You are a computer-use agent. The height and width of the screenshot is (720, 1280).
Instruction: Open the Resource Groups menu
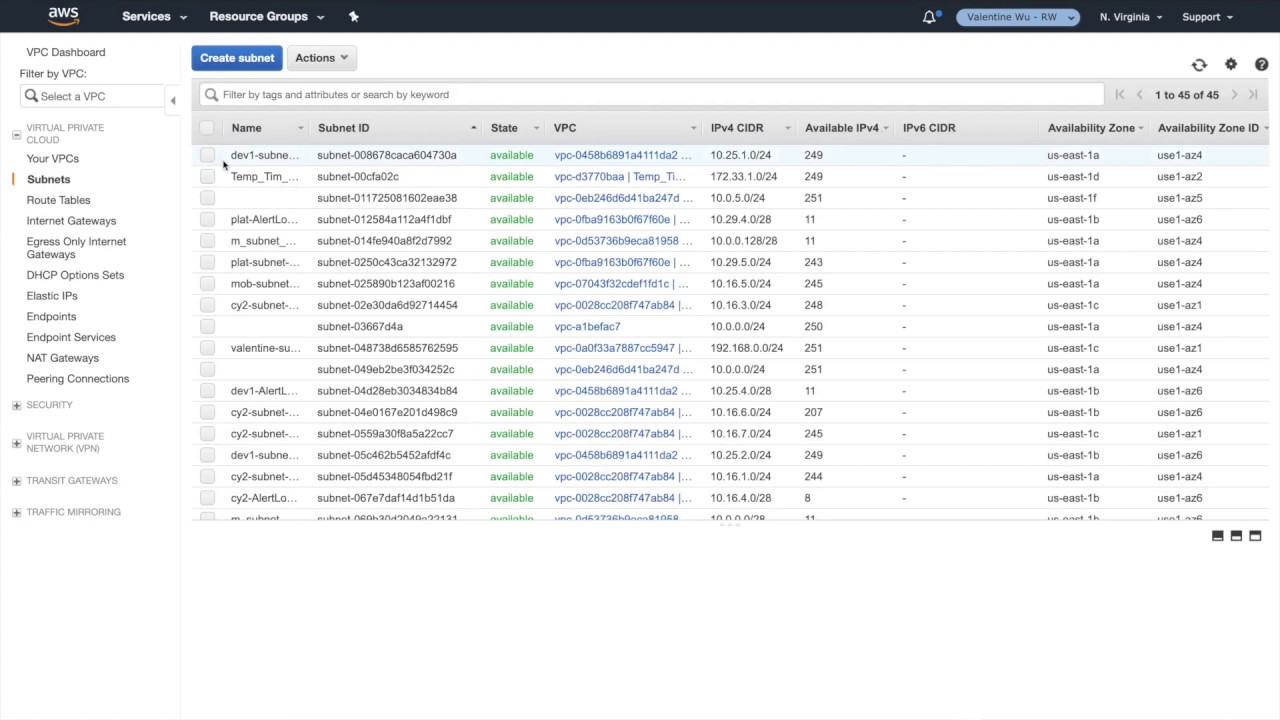267,17
